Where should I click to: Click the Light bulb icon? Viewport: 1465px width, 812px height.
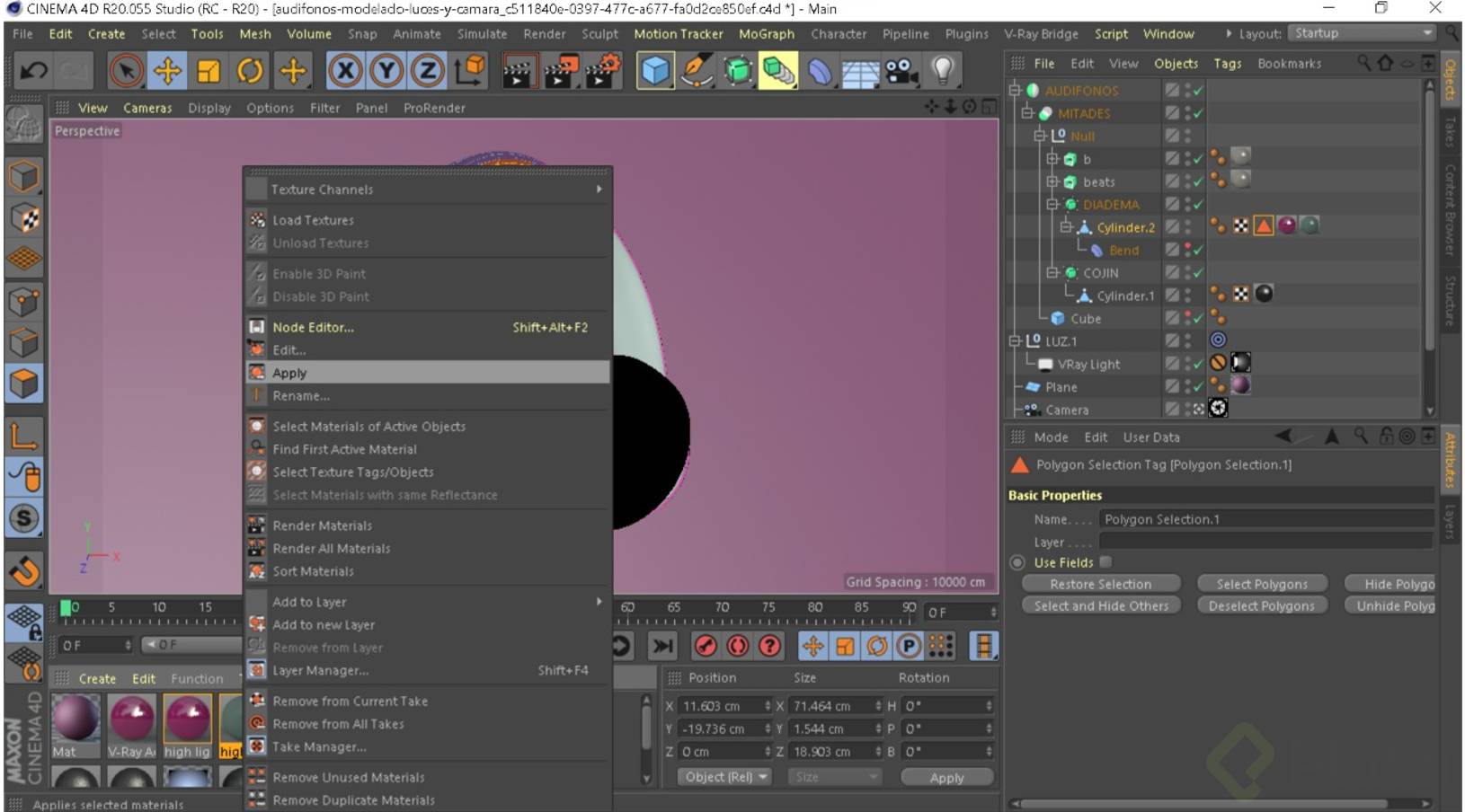point(942,70)
